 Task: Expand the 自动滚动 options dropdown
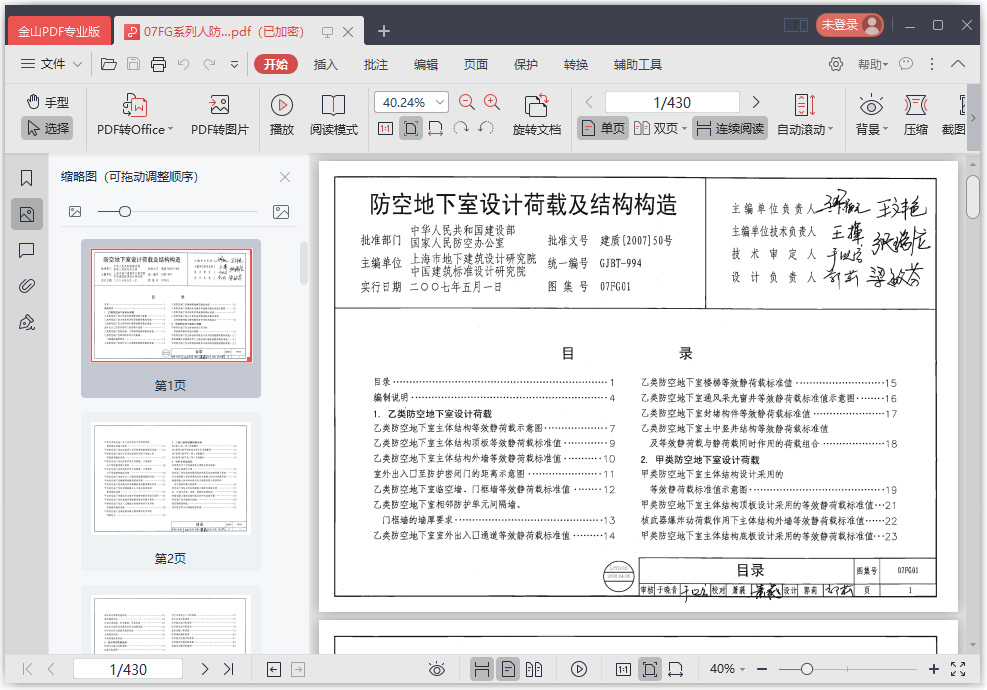coord(831,129)
